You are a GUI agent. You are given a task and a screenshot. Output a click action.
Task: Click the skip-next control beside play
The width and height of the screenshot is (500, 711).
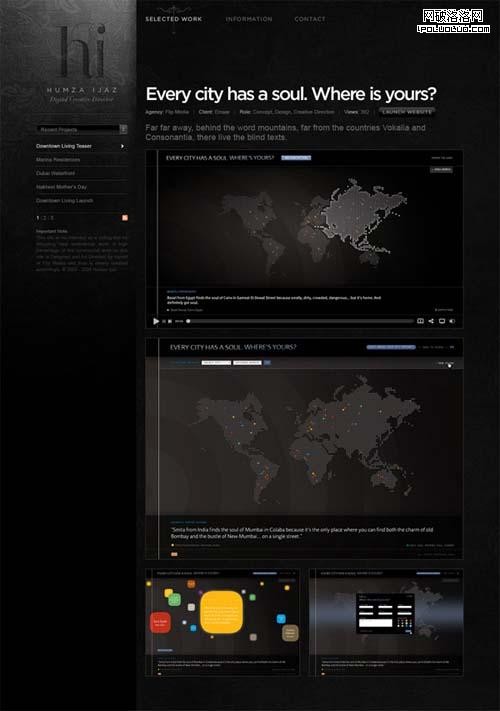(170, 321)
